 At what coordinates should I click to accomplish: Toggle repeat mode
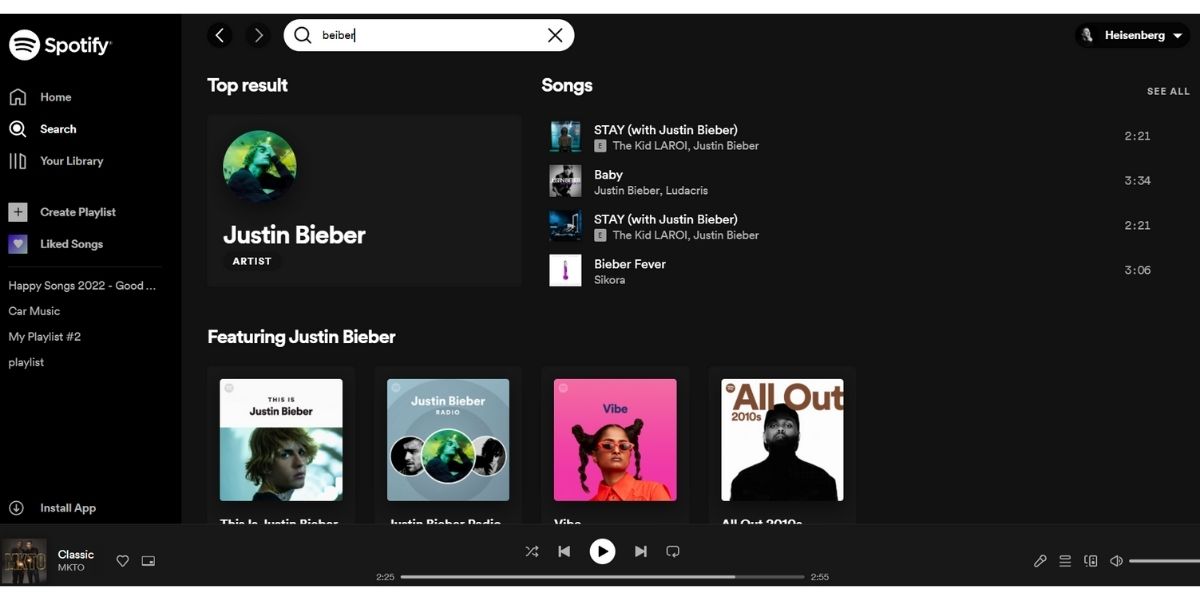(673, 551)
